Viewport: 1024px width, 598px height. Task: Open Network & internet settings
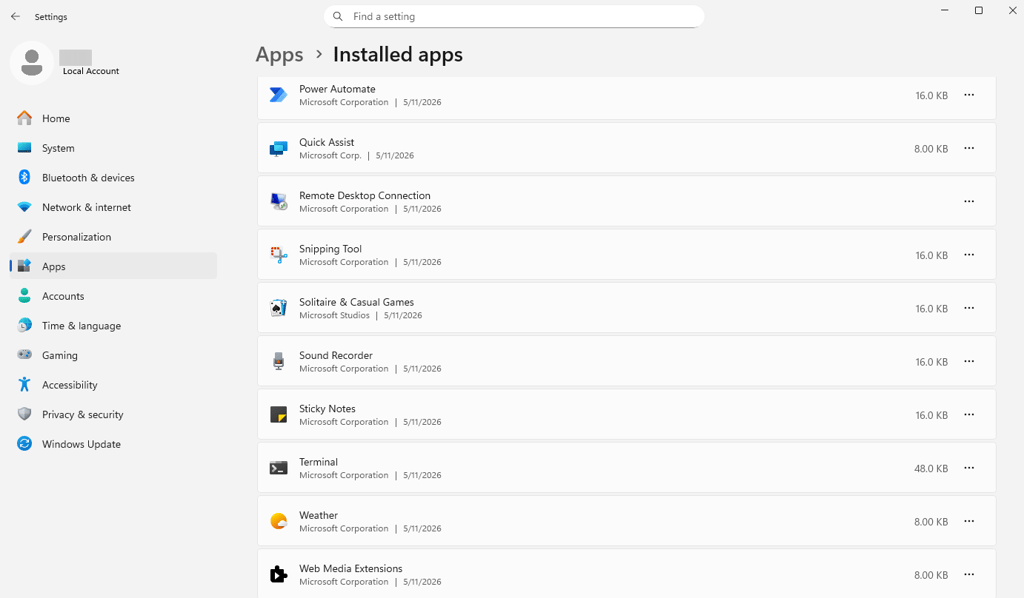click(x=113, y=207)
